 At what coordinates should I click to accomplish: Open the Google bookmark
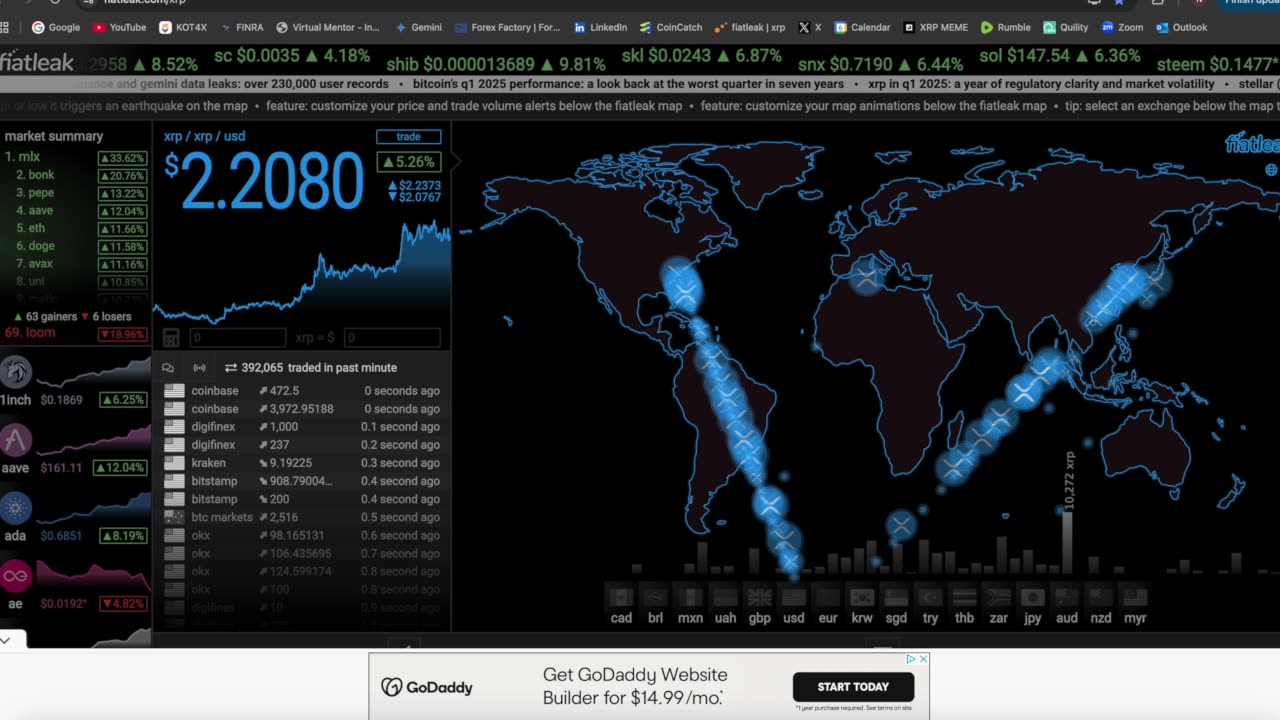(56, 27)
